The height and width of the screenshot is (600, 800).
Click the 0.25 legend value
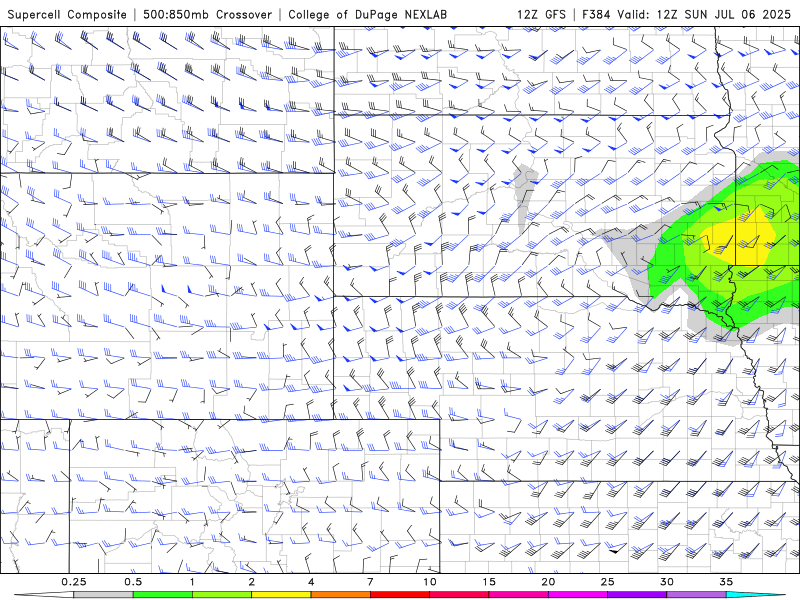[74, 582]
